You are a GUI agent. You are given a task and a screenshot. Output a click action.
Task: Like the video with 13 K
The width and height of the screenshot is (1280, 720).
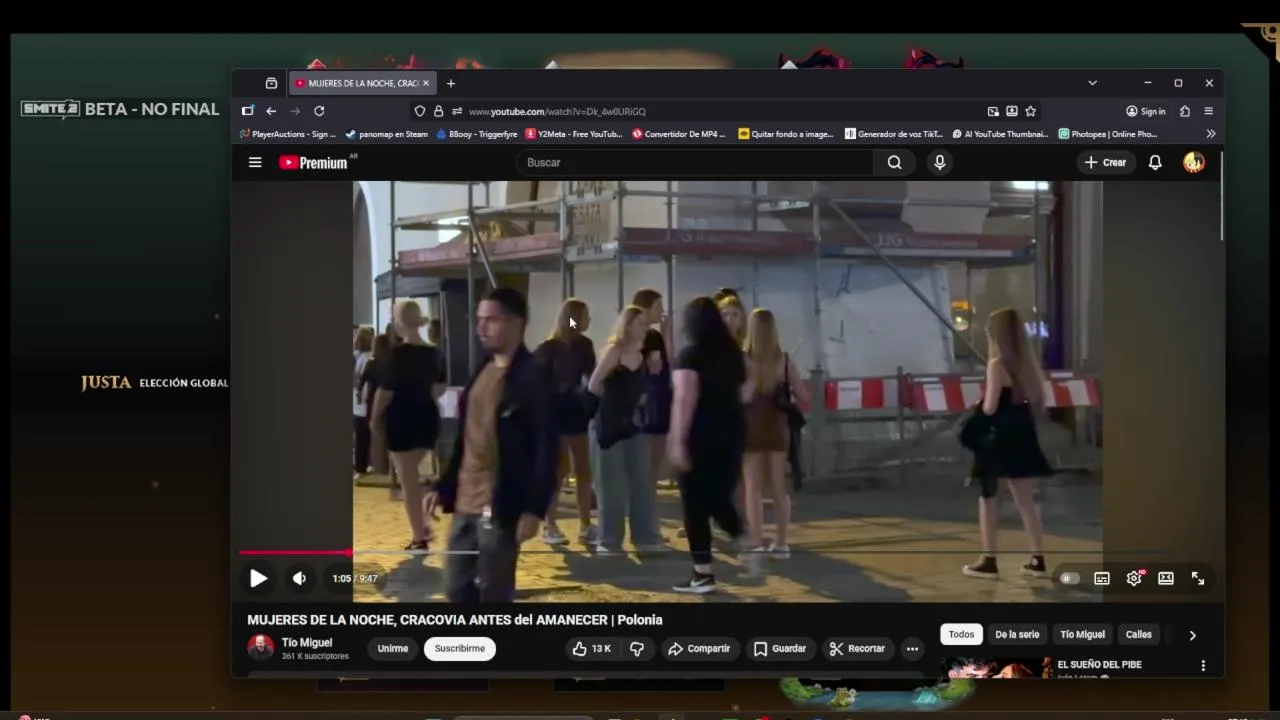(x=591, y=649)
